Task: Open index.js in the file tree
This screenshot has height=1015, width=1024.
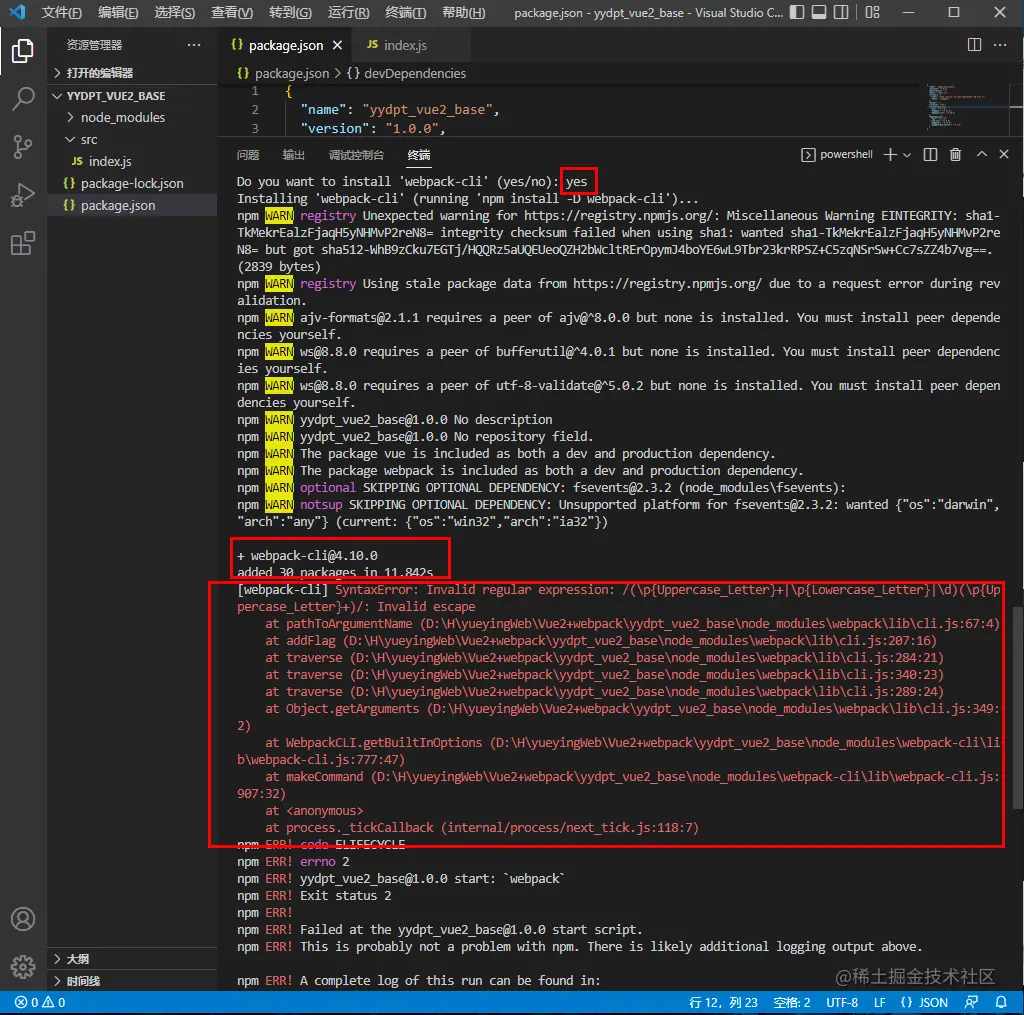Action: point(132,161)
